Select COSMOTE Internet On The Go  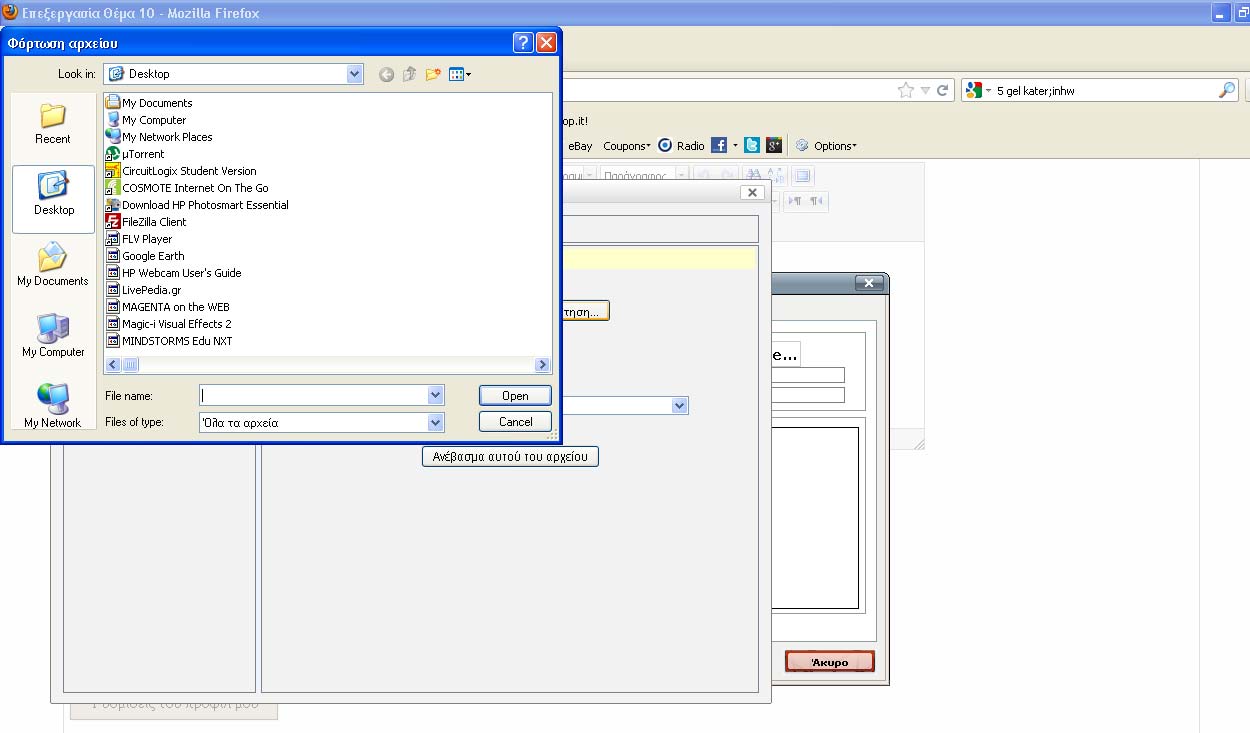[x=187, y=188]
